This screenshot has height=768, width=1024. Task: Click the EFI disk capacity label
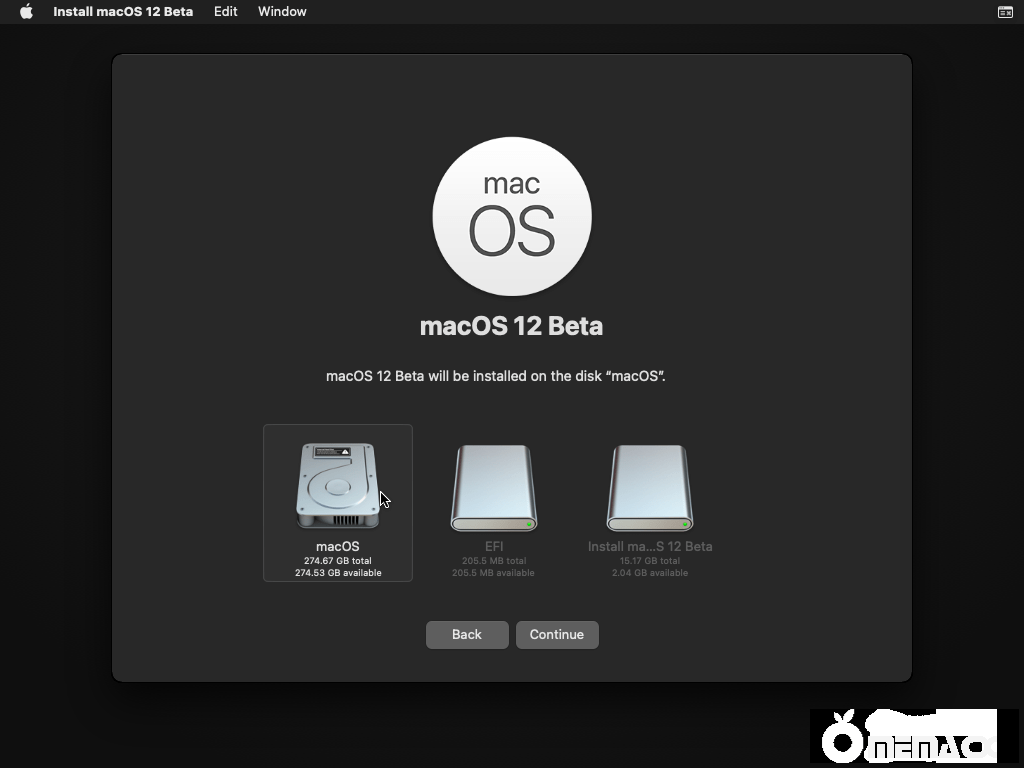[x=493, y=561]
